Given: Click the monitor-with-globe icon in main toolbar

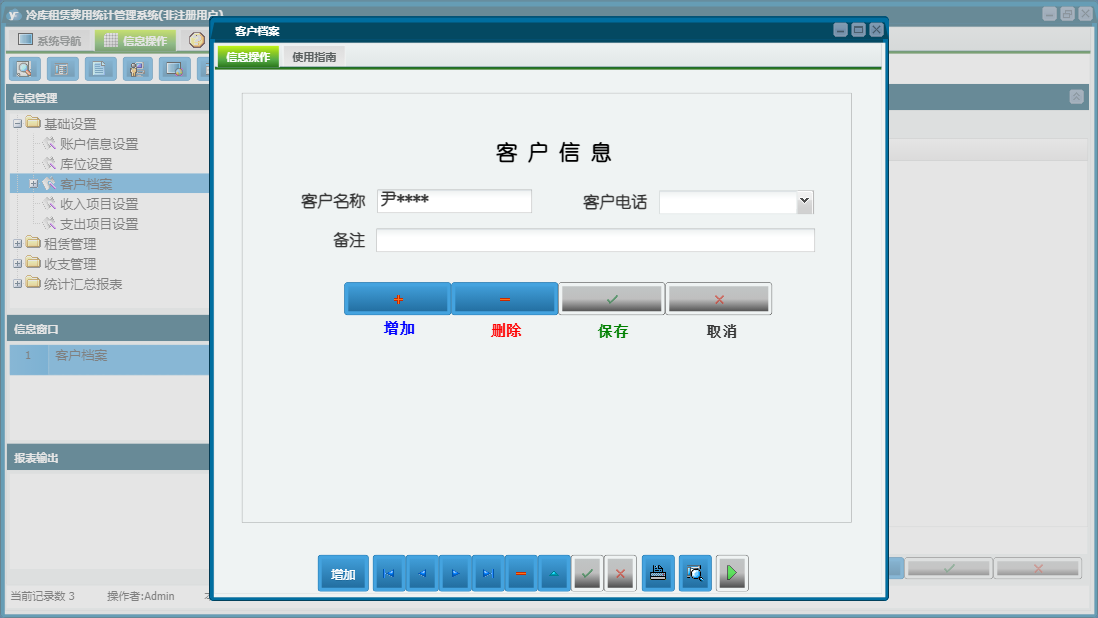Looking at the screenshot, I should [174, 69].
